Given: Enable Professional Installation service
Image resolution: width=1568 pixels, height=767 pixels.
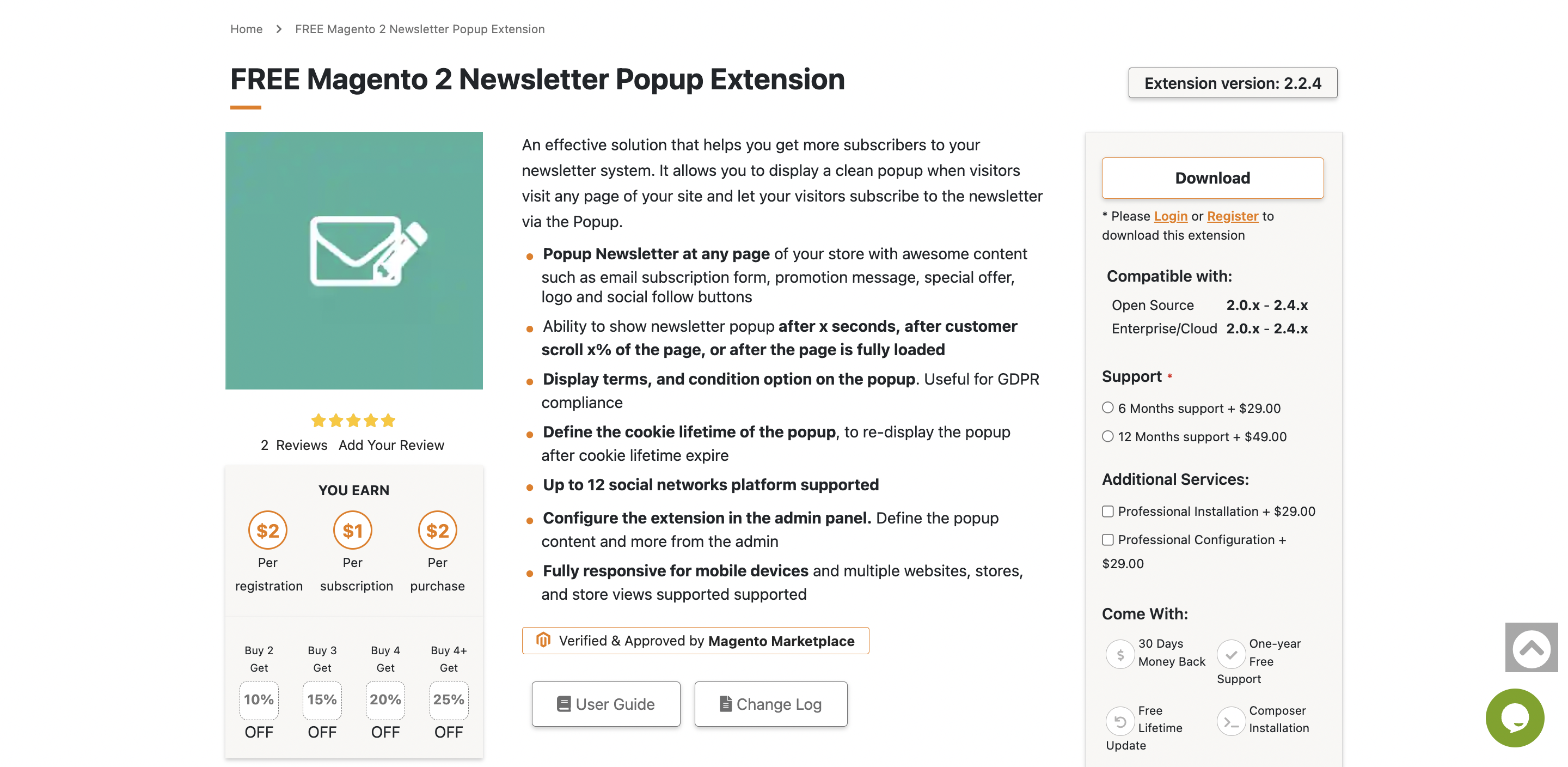Looking at the screenshot, I should pyautogui.click(x=1108, y=512).
